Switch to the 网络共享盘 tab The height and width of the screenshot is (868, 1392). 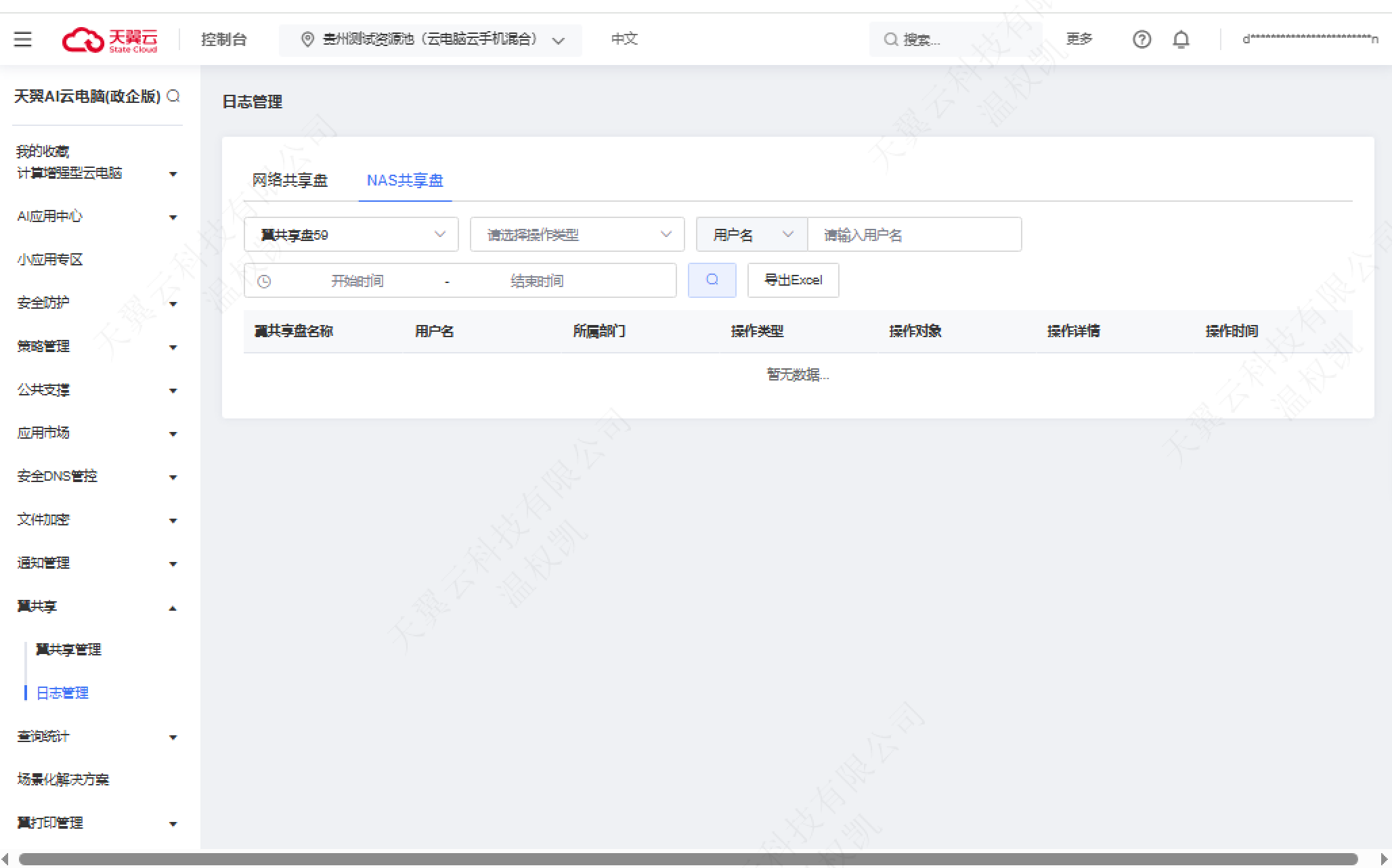click(290, 180)
